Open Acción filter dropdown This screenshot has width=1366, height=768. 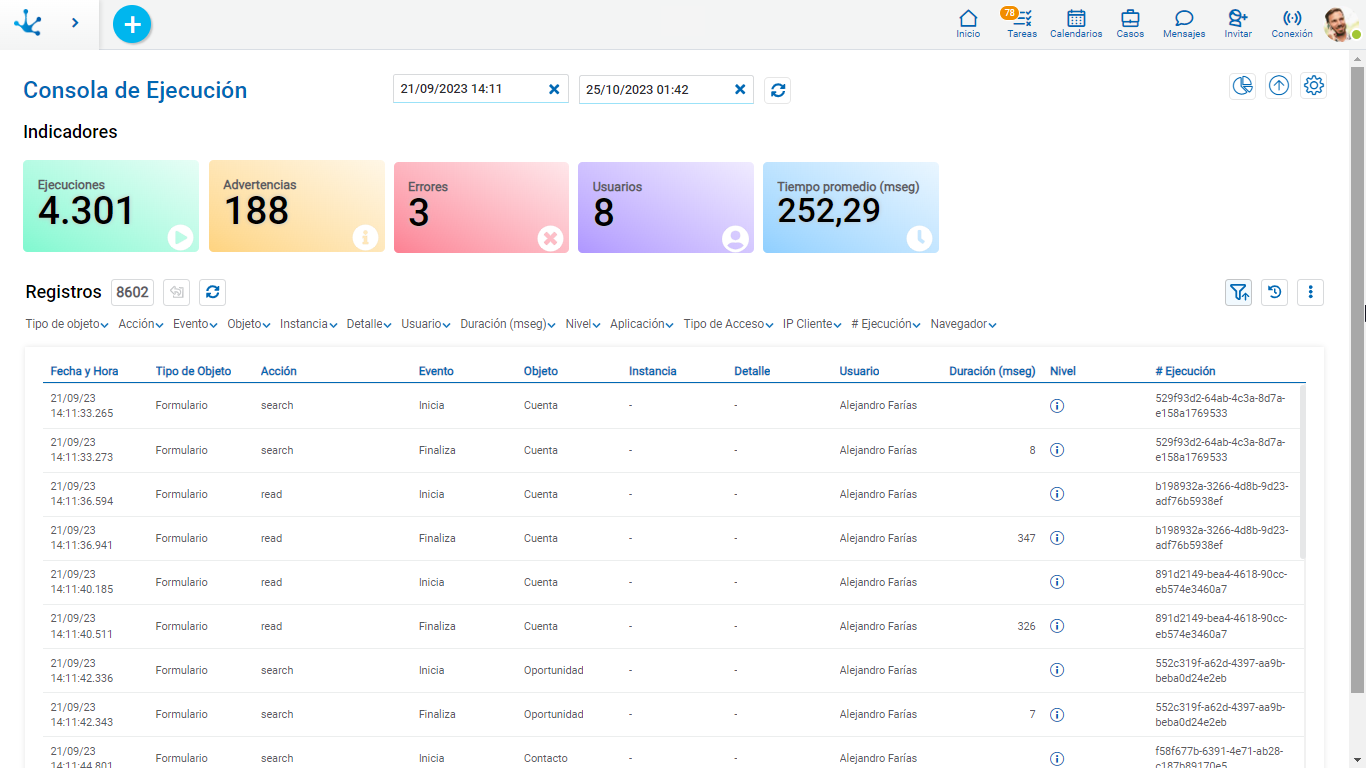click(x=141, y=324)
